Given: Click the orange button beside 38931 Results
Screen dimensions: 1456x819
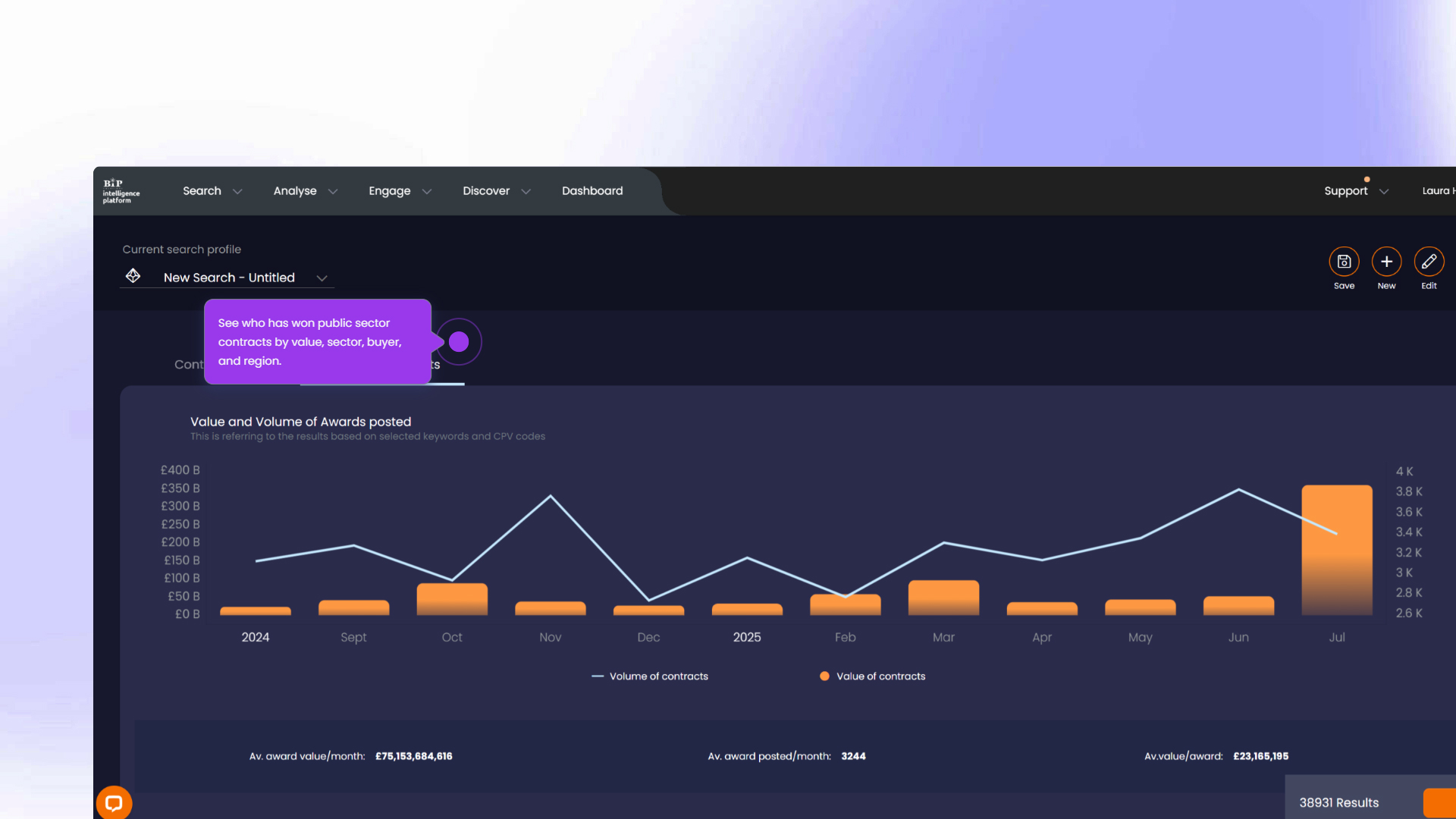Looking at the screenshot, I should [1443, 802].
